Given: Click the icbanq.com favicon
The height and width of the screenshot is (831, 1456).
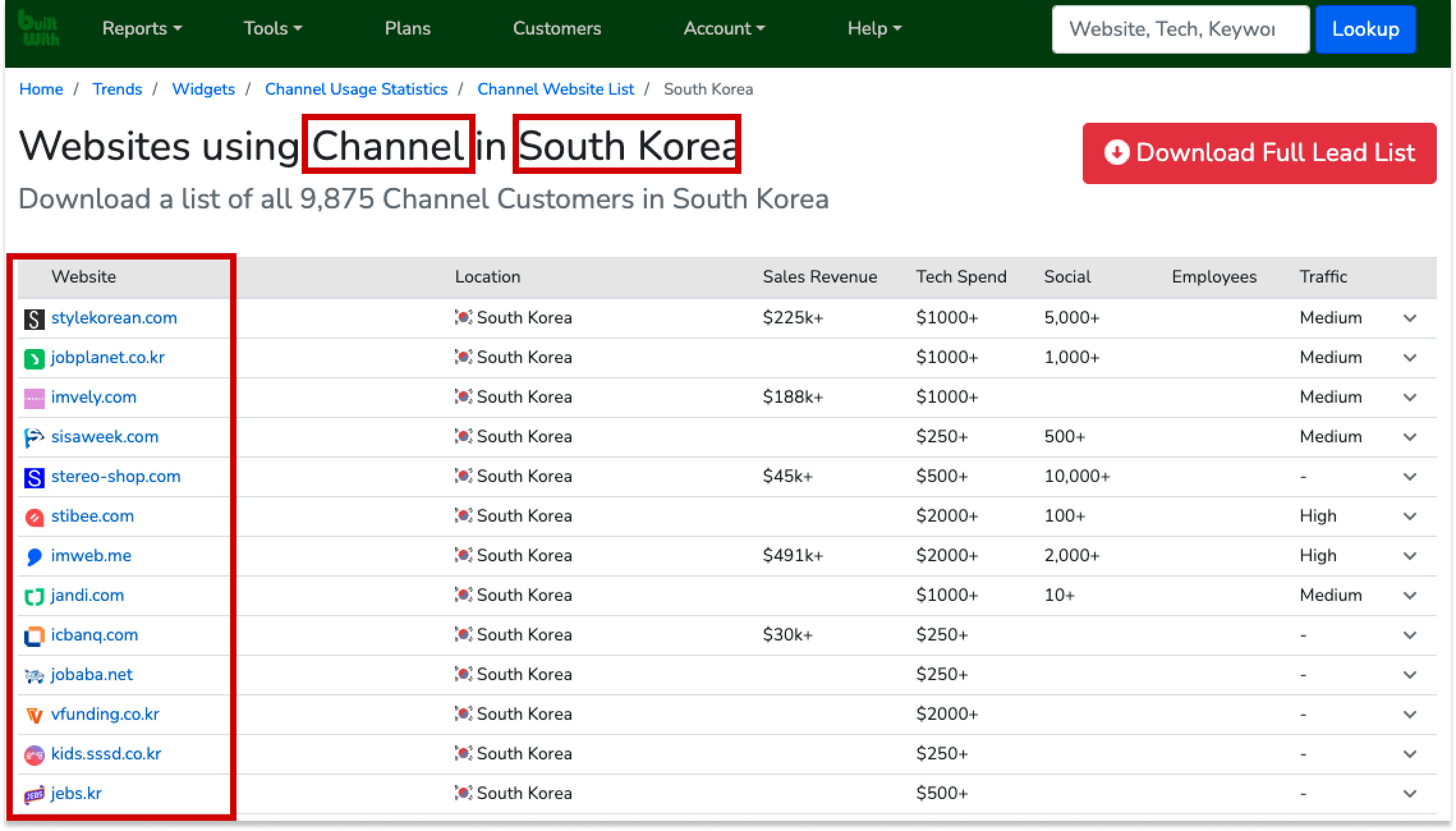Looking at the screenshot, I should 34,636.
